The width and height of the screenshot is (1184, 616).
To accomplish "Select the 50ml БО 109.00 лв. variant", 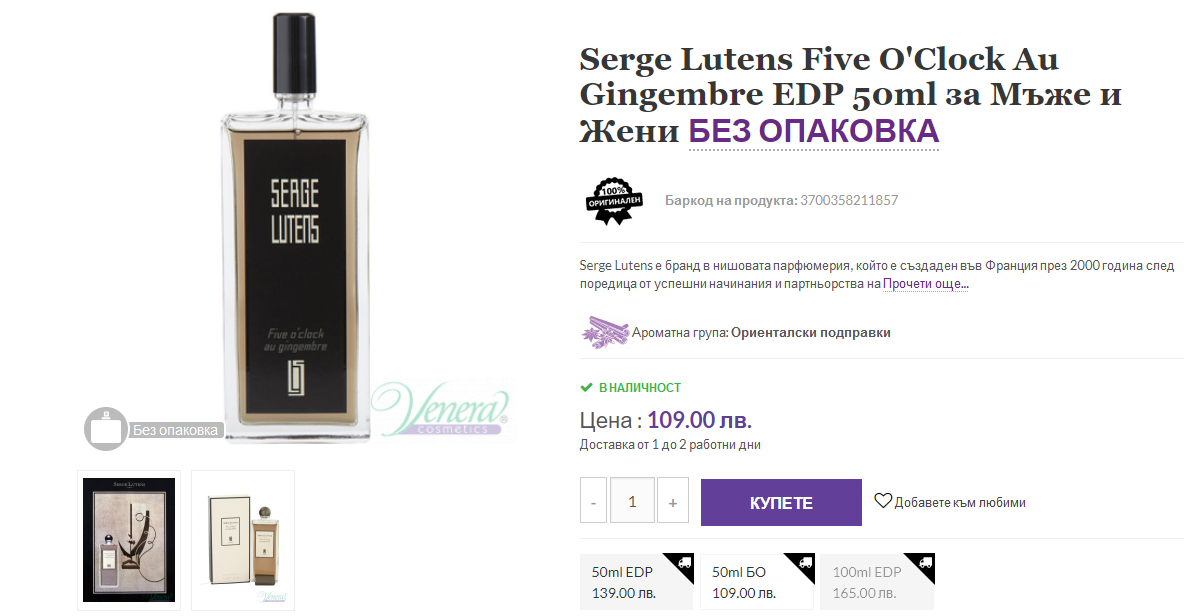I will click(x=757, y=582).
